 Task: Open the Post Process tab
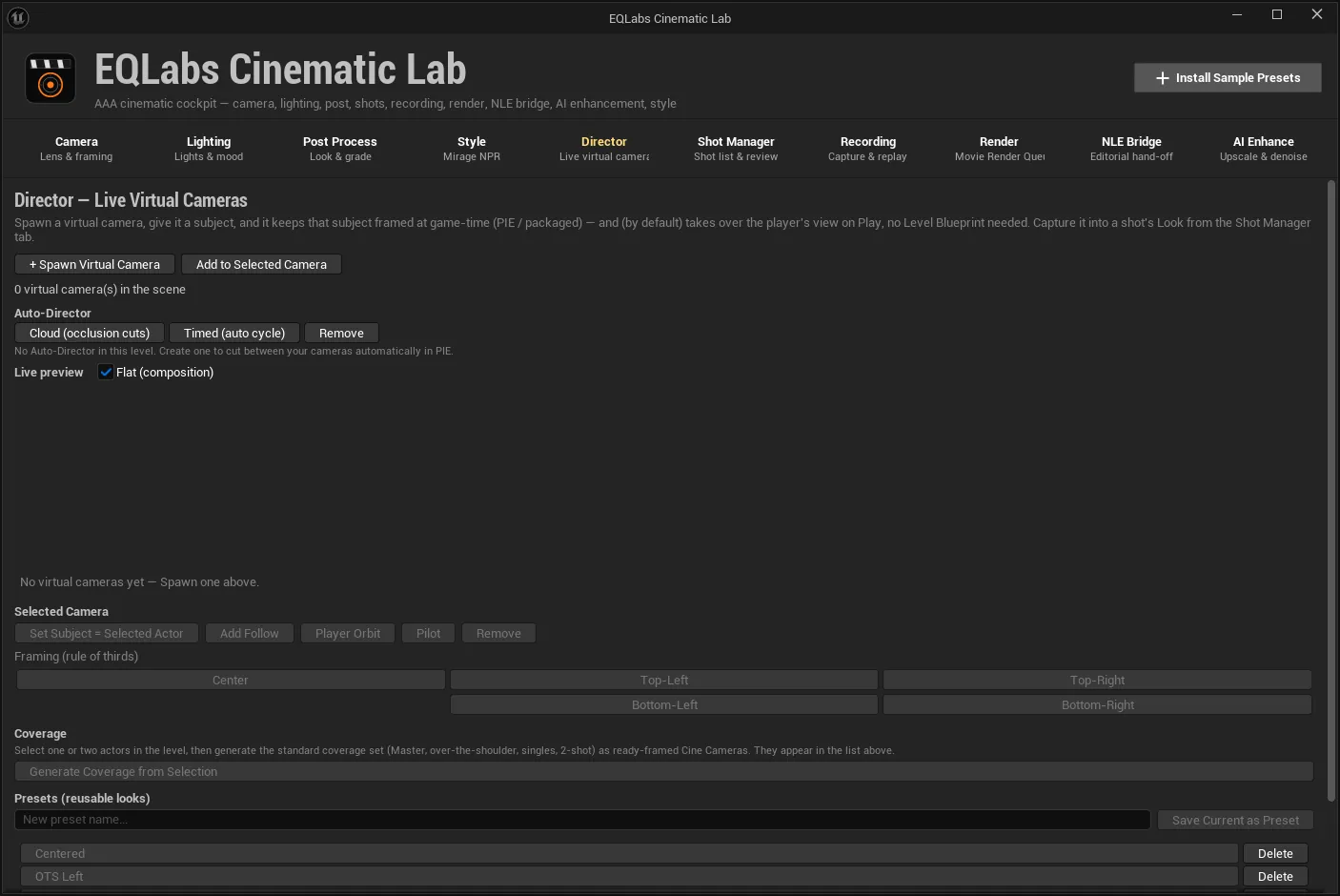pos(340,149)
